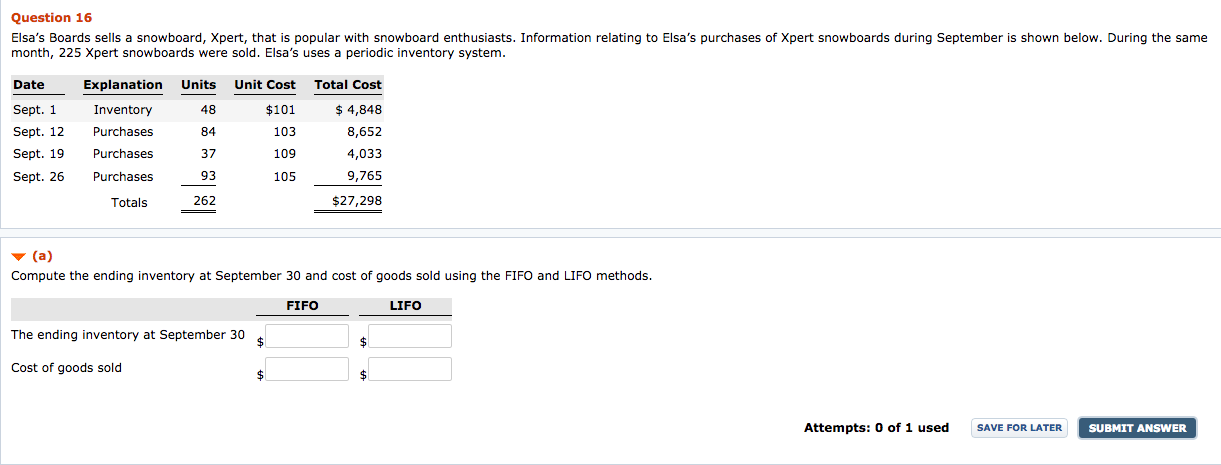Click the FIFO column heading
1221x465 pixels.
[x=302, y=306]
